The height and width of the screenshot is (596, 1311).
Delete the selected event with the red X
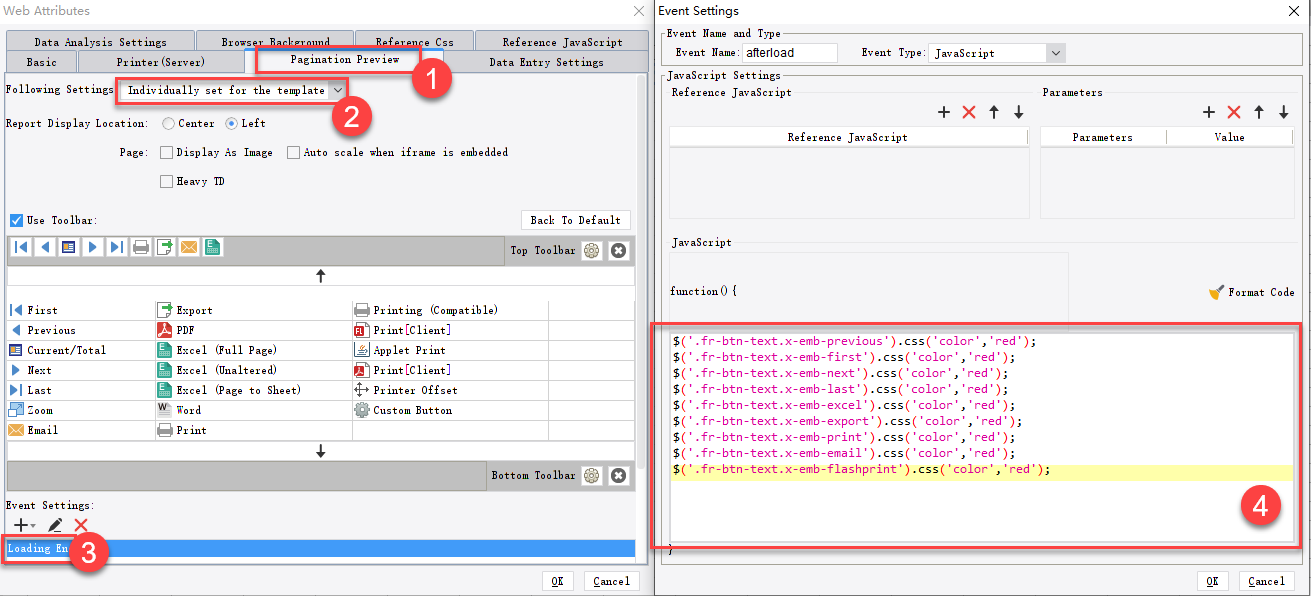pos(81,525)
